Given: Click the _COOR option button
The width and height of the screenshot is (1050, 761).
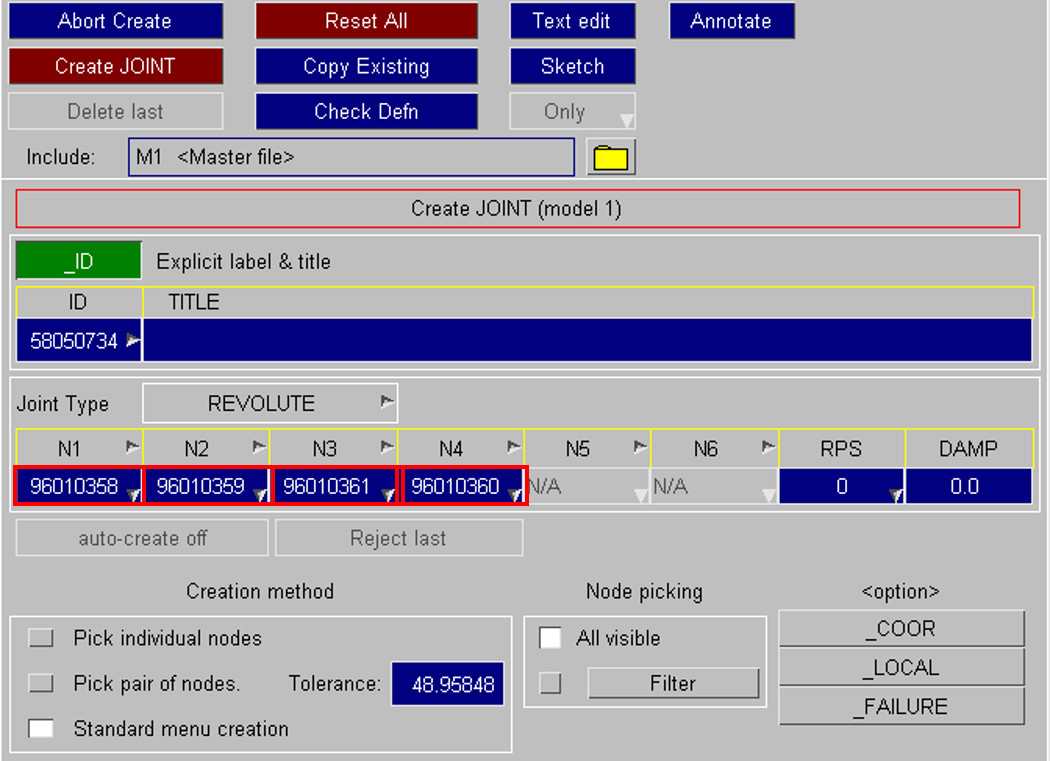Looking at the screenshot, I should click(901, 628).
